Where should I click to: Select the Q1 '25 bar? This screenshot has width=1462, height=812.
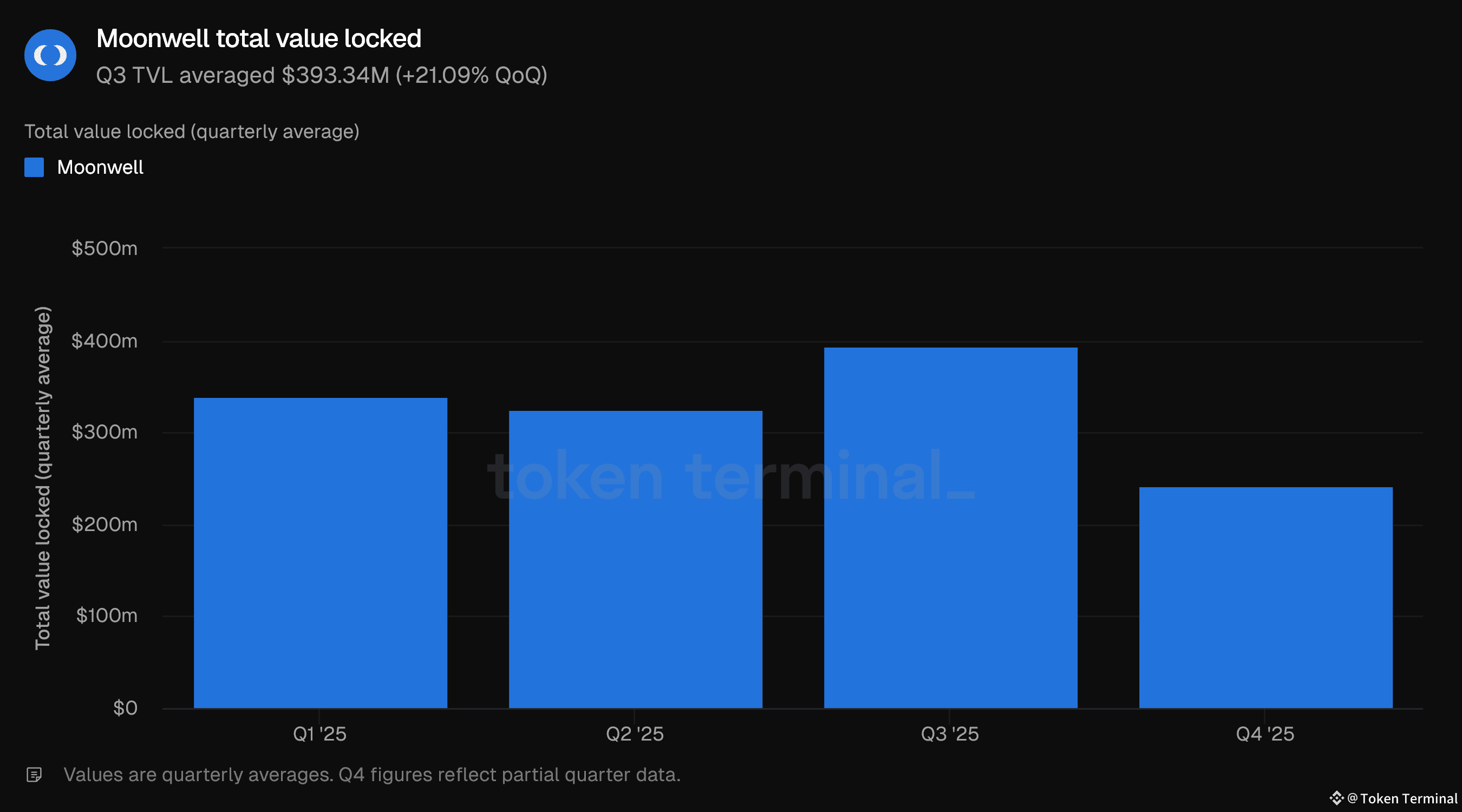coord(321,553)
